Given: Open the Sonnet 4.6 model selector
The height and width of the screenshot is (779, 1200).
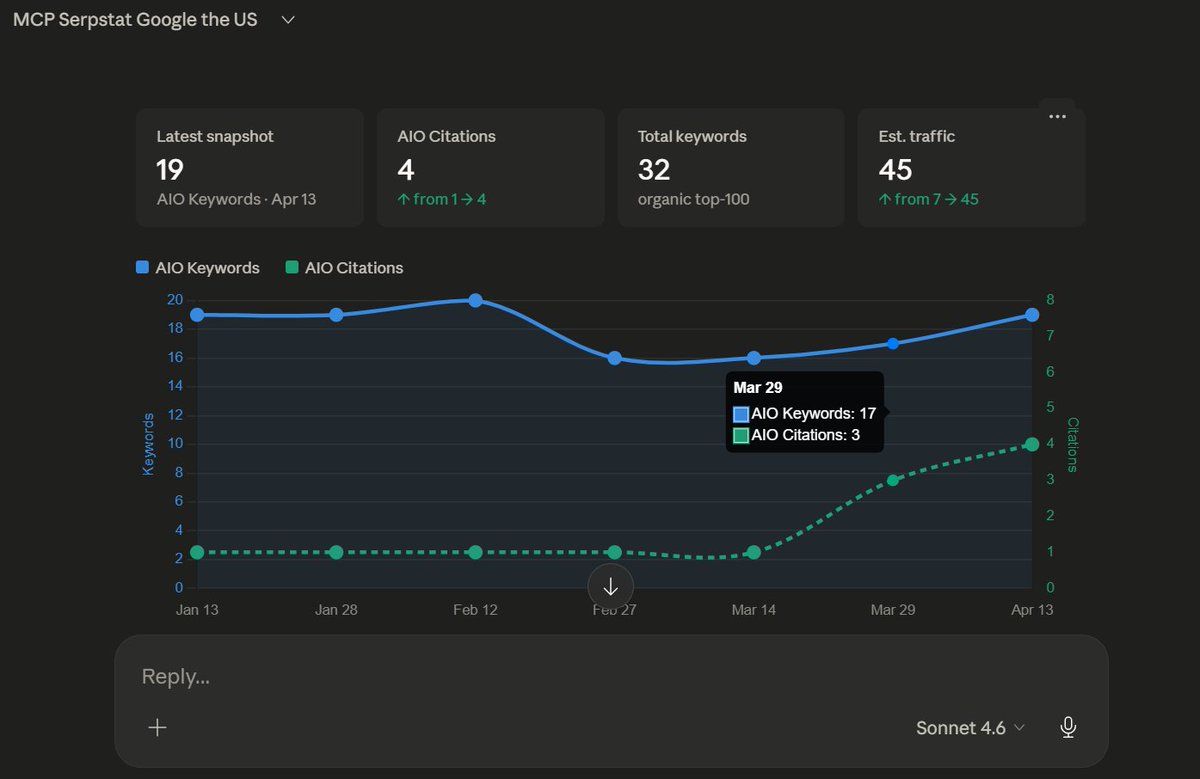Looking at the screenshot, I should [x=970, y=728].
